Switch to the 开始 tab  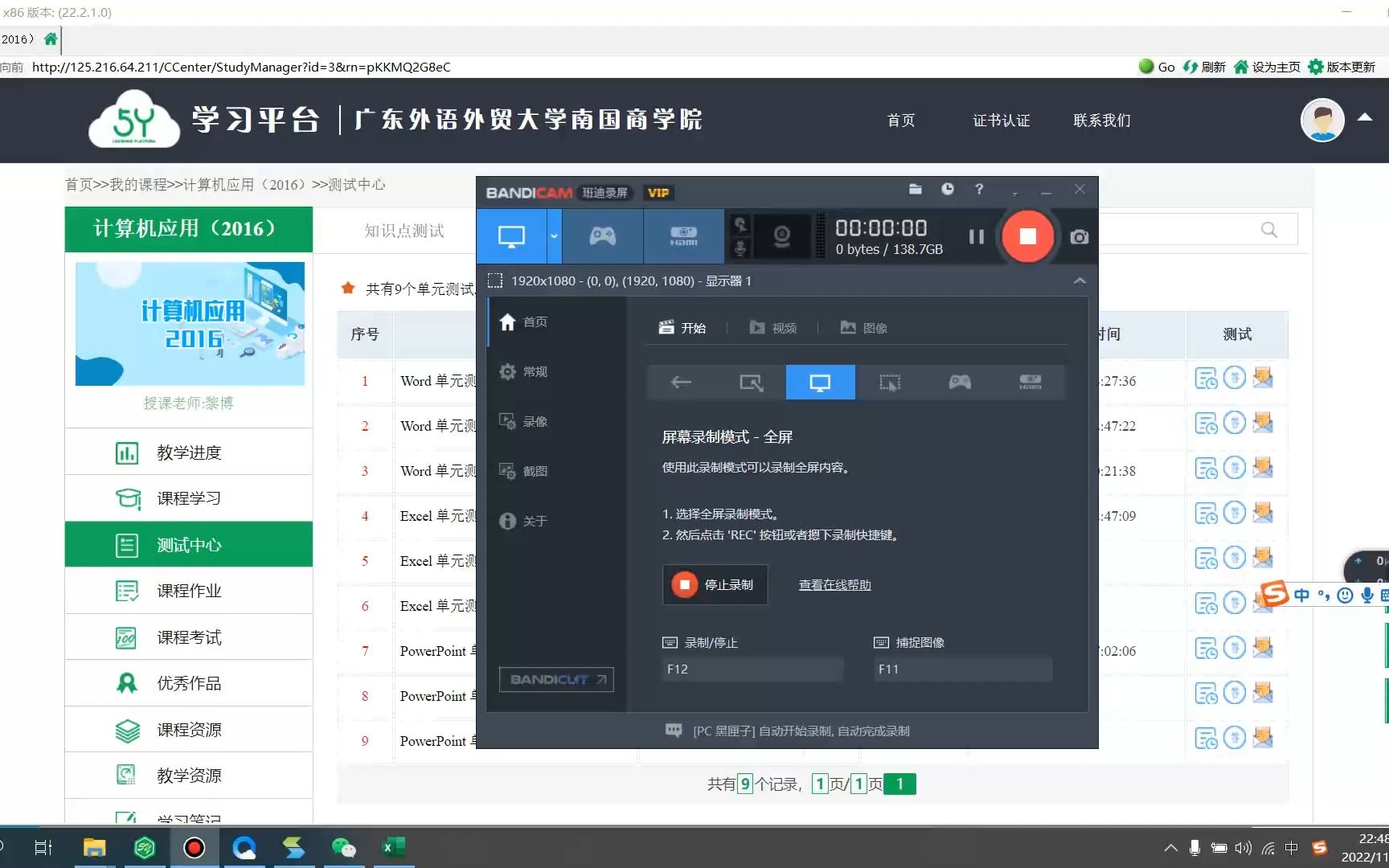[x=682, y=328]
